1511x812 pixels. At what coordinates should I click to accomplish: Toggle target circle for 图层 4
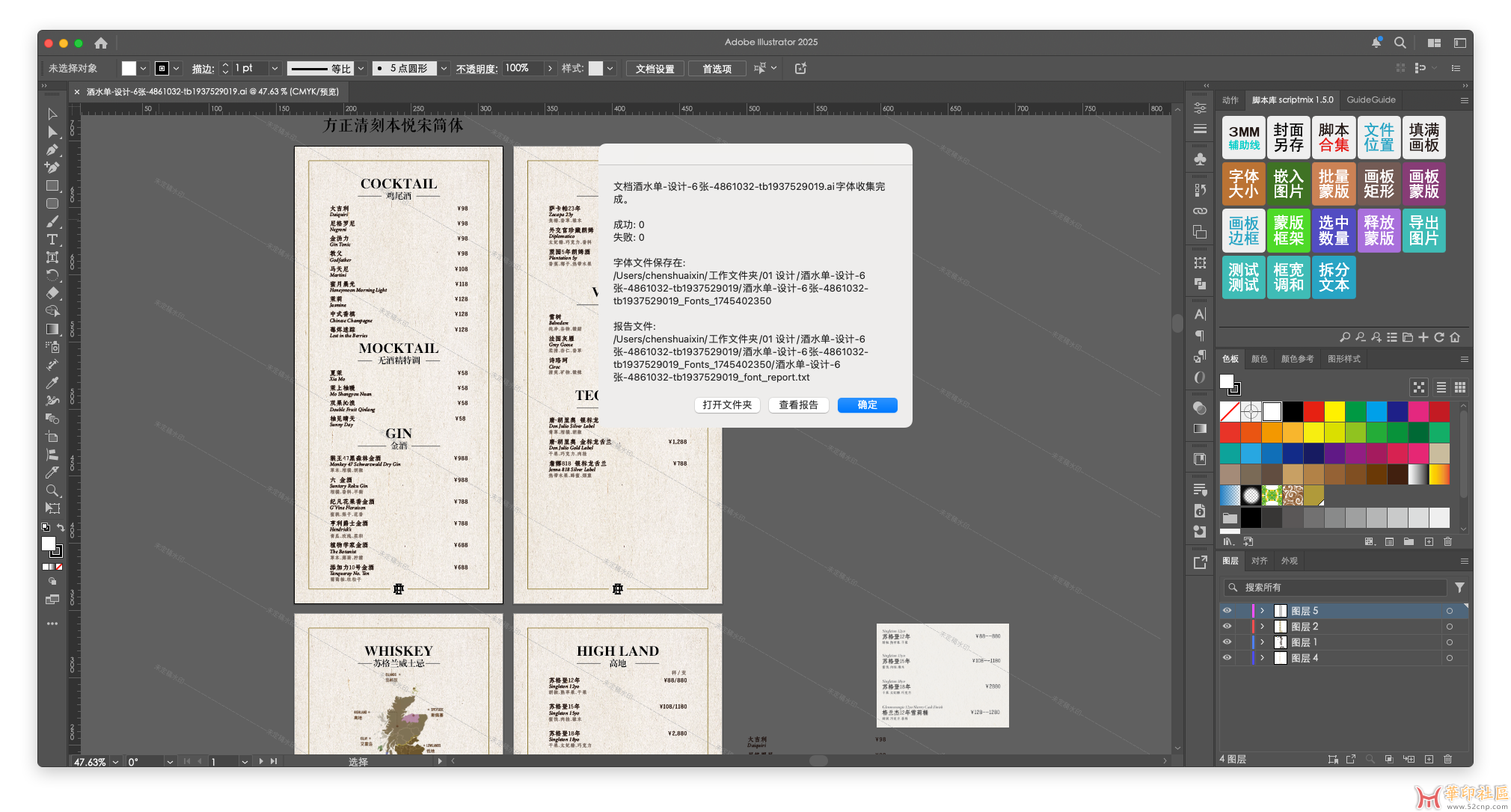[1450, 658]
